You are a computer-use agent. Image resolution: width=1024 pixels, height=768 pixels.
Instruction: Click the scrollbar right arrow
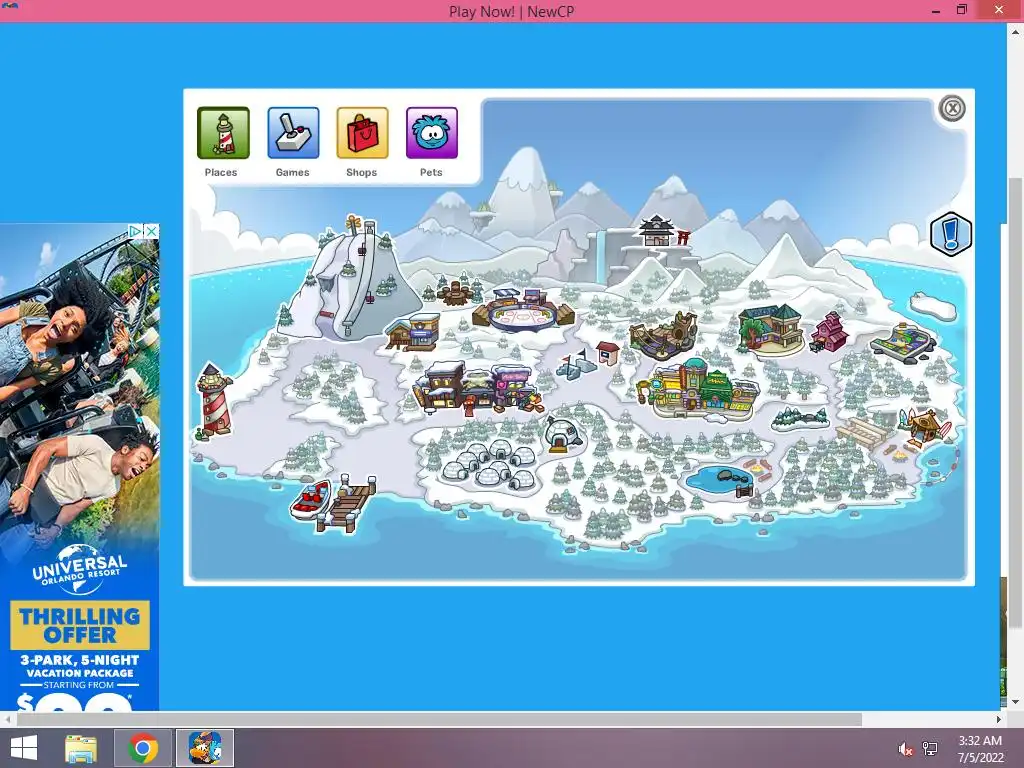tap(999, 719)
